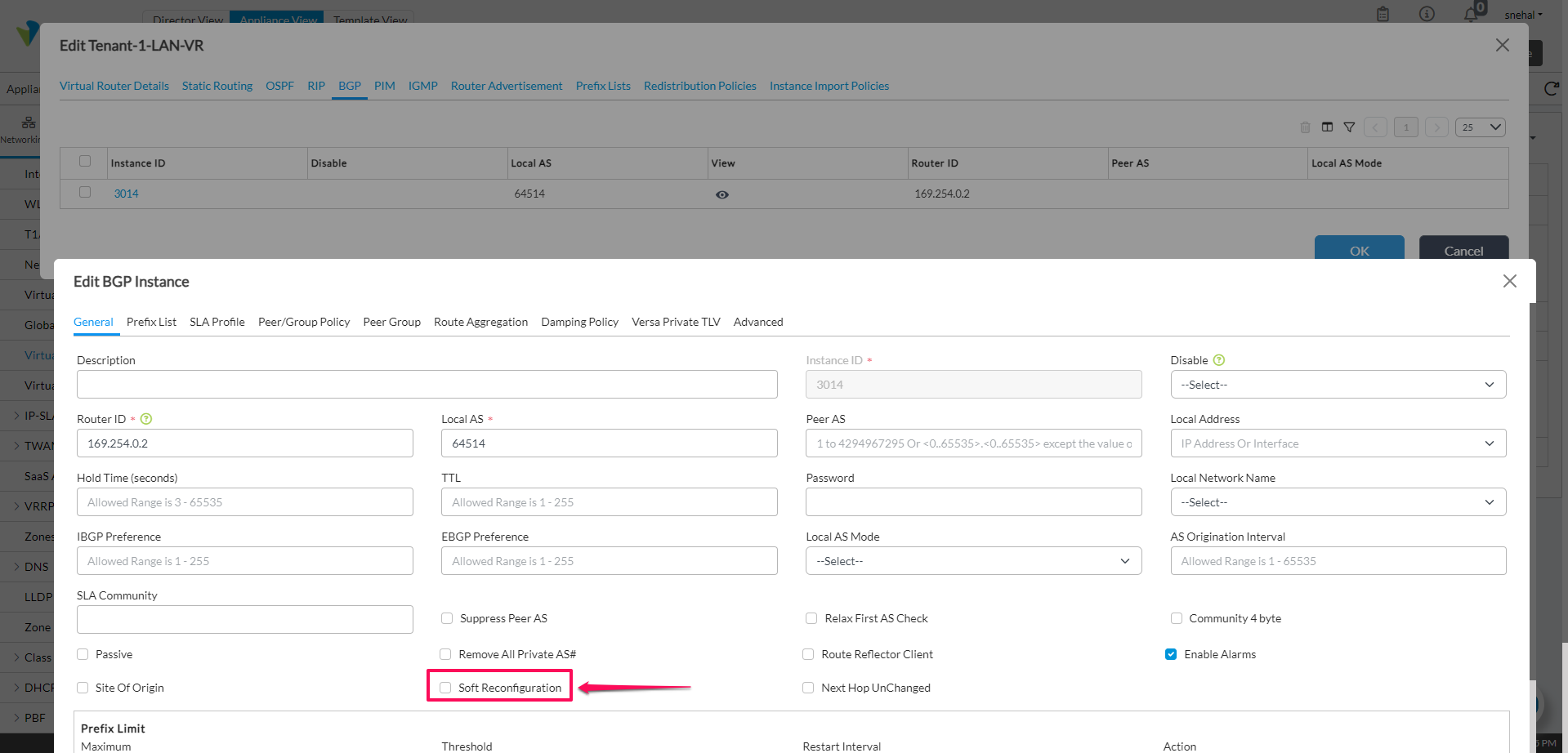Switch to Static Routing tab
1568x753 pixels.
217,86
